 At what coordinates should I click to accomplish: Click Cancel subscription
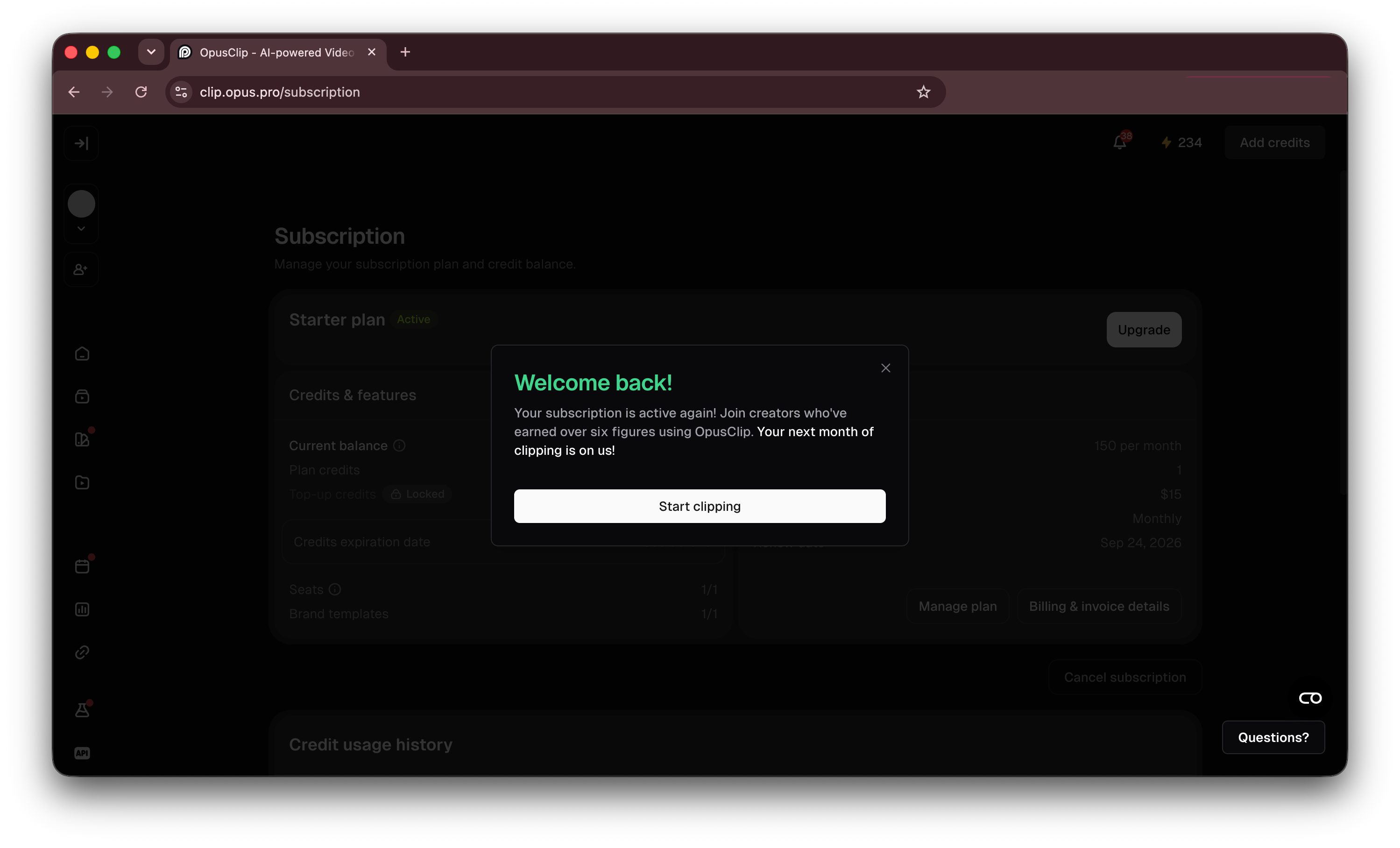[x=1124, y=677]
